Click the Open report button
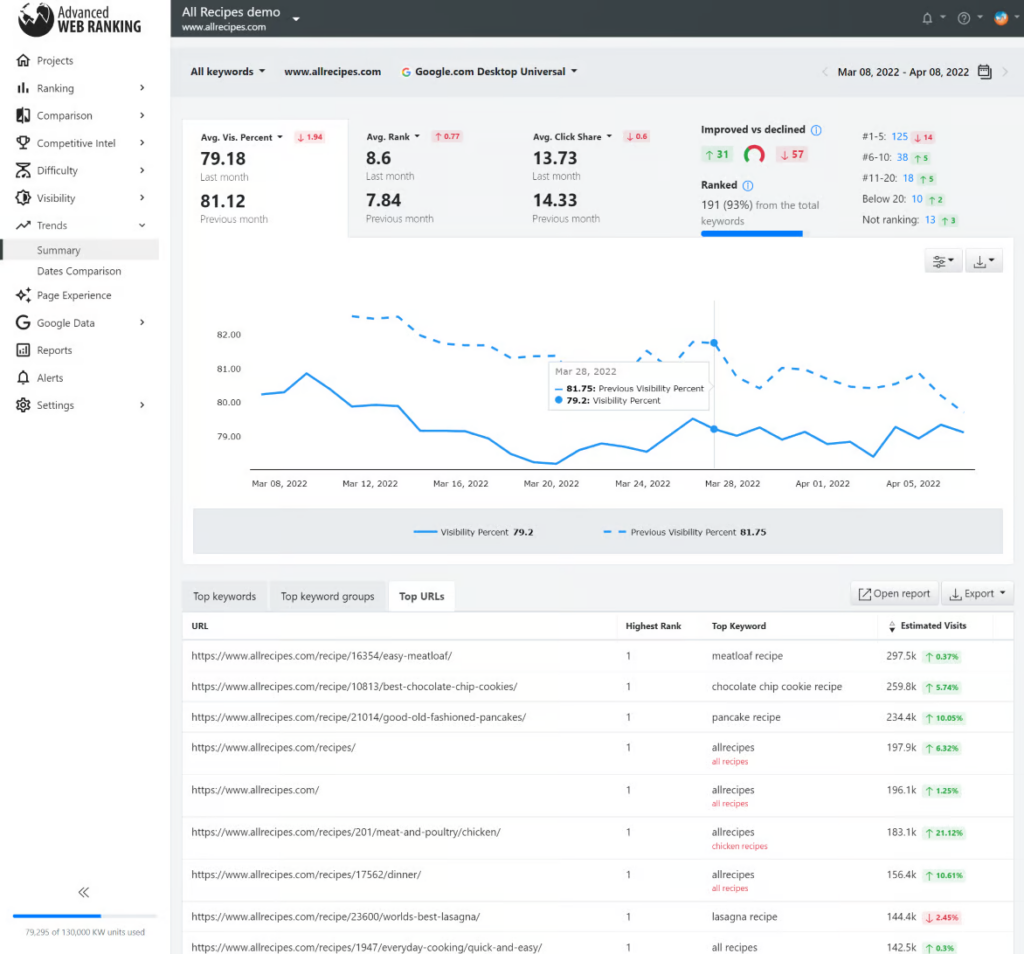 [893, 593]
